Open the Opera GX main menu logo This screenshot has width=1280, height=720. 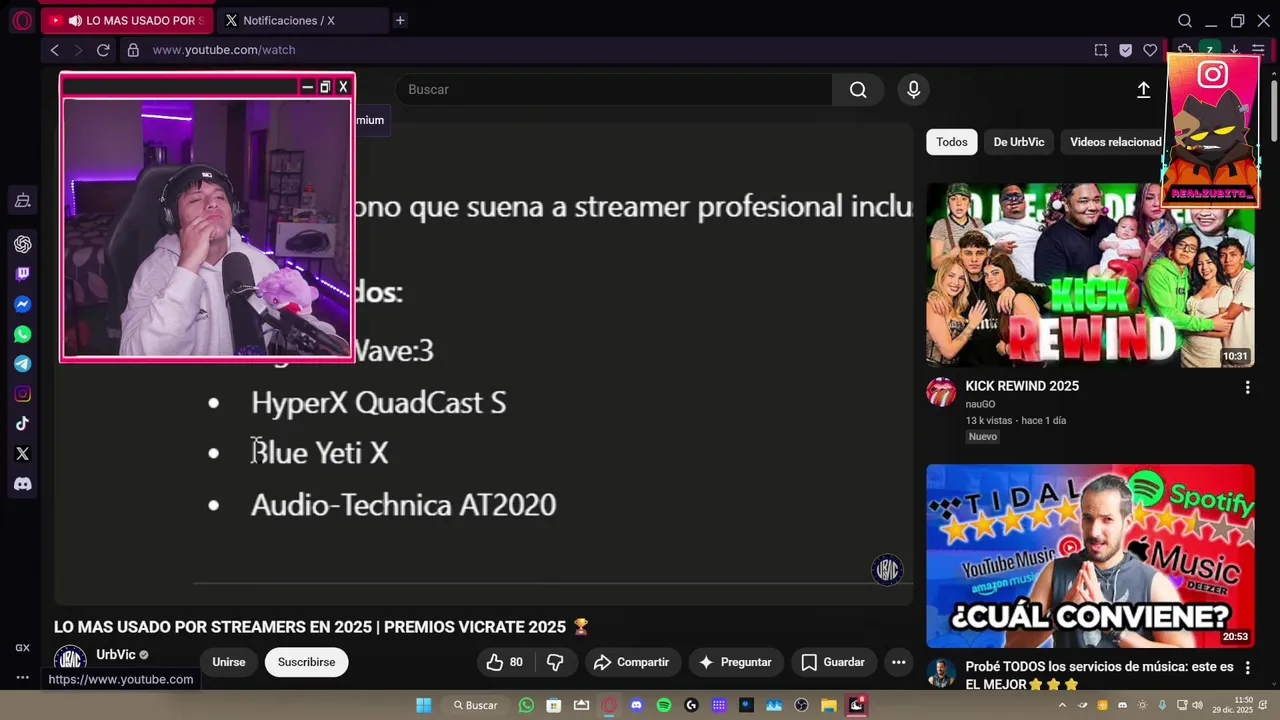(22, 20)
